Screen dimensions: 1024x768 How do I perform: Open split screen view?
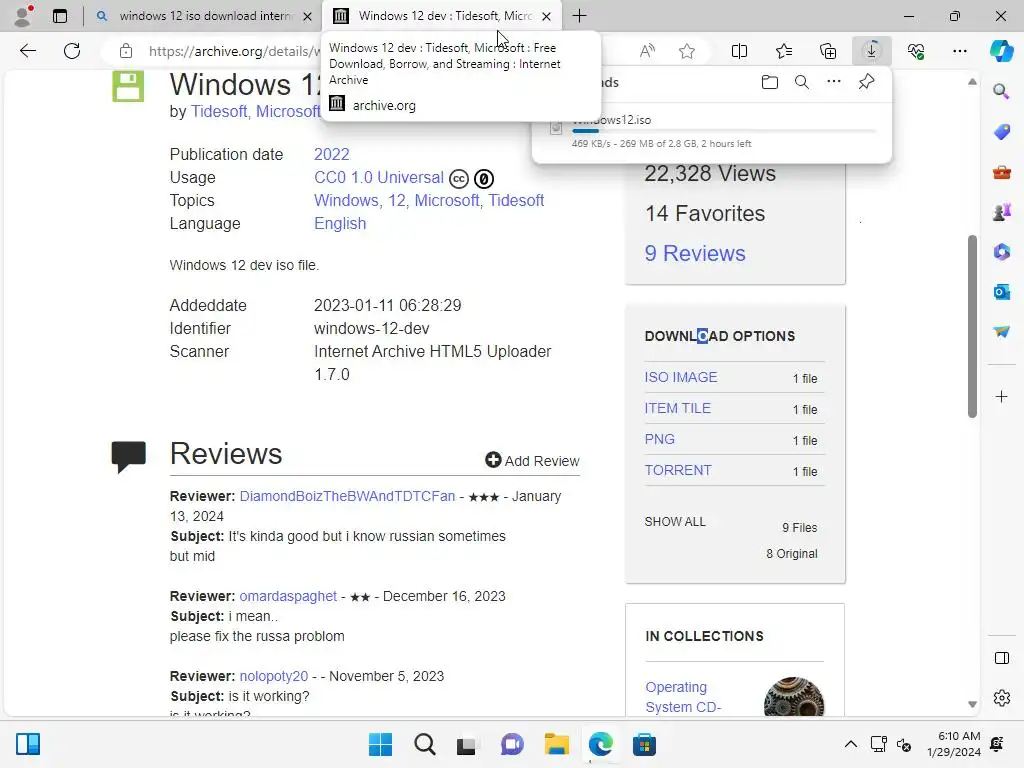739,51
